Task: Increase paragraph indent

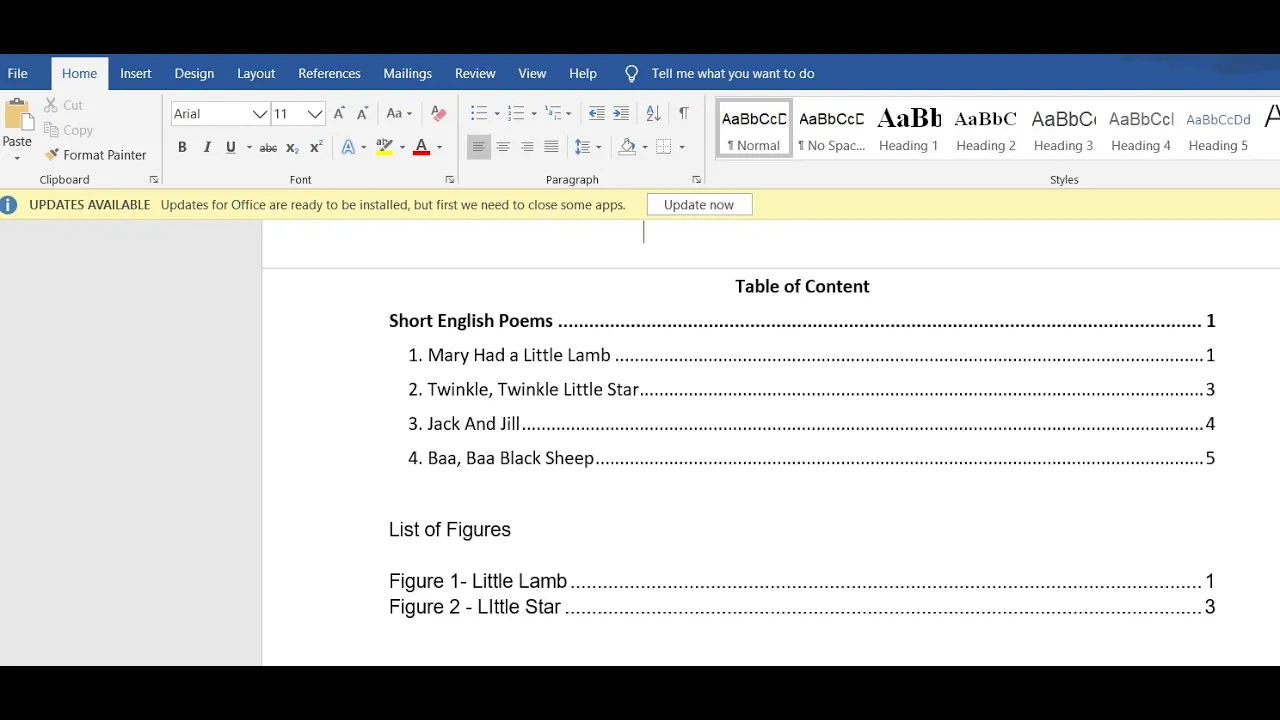Action: (621, 114)
